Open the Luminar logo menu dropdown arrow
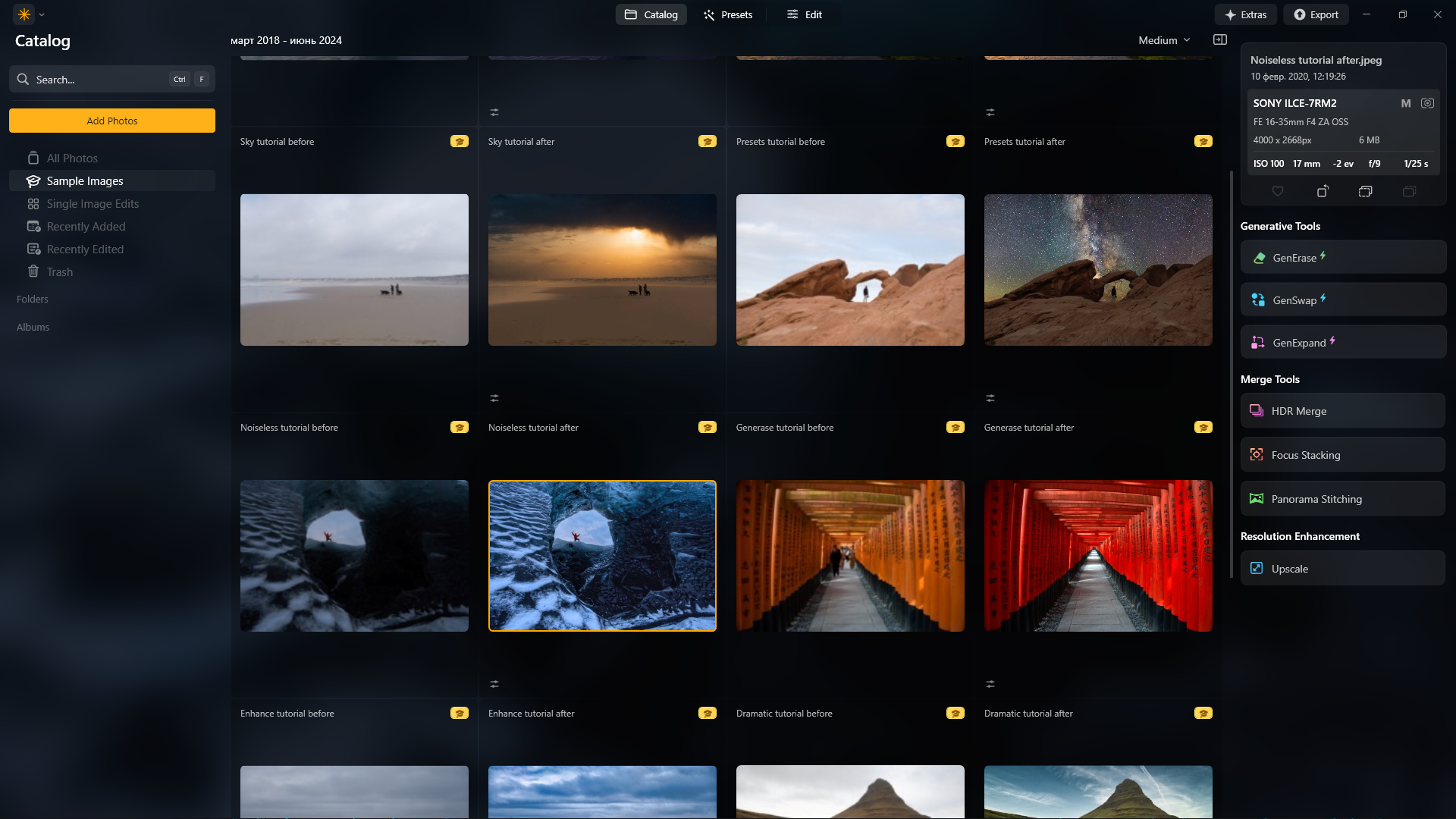 [42, 14]
